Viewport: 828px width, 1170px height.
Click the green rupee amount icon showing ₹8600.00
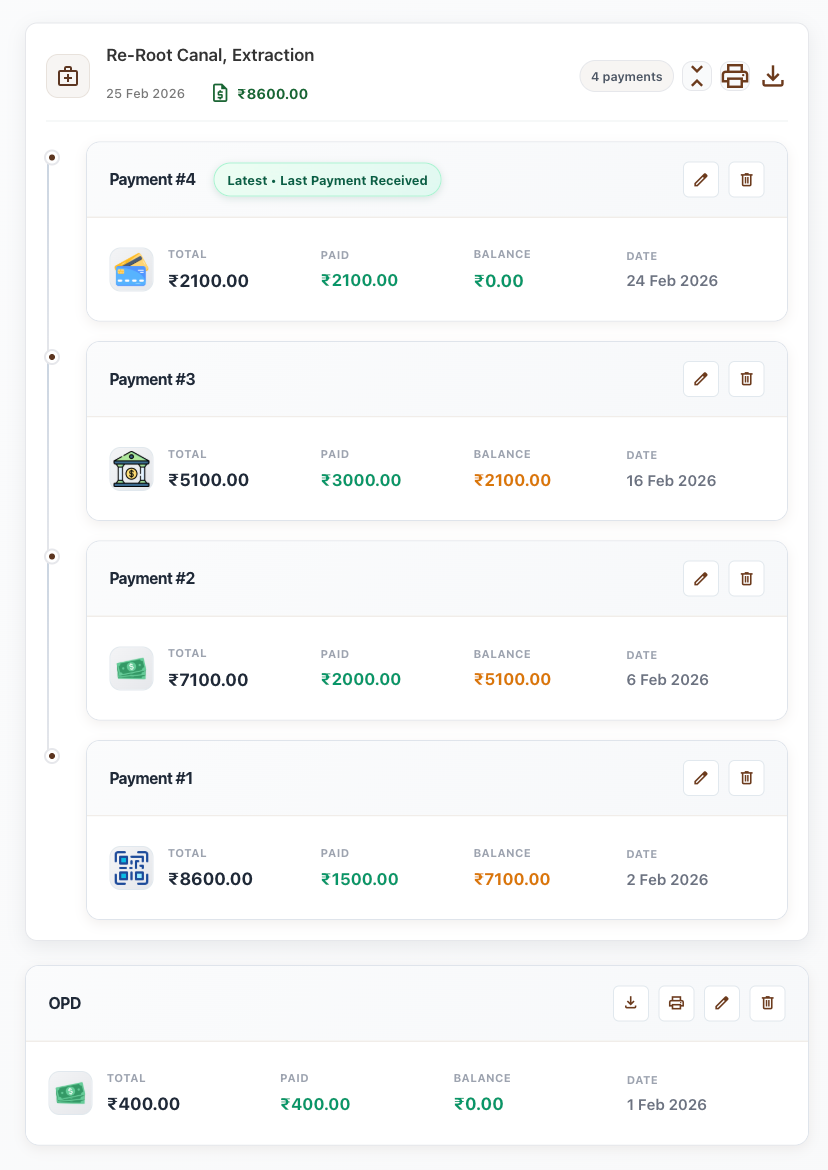pyautogui.click(x=221, y=93)
